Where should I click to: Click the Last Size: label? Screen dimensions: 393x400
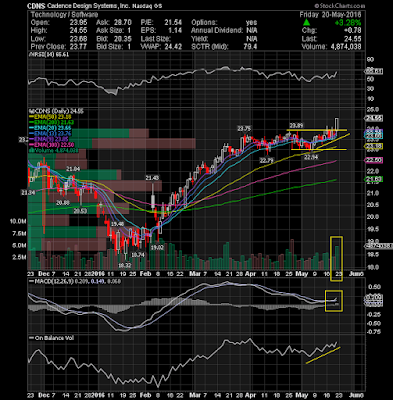tap(156, 39)
